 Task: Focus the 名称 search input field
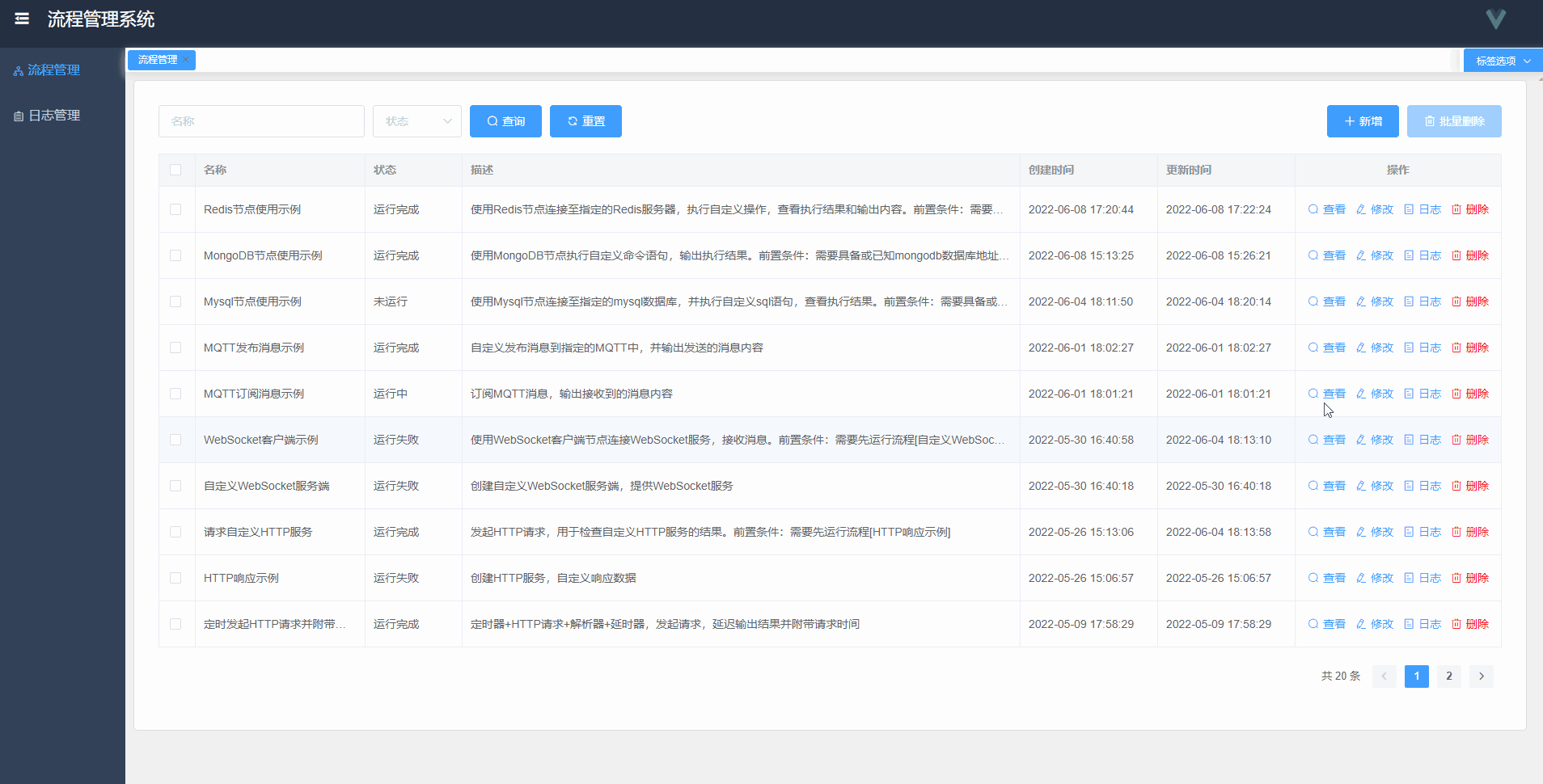tap(261, 121)
